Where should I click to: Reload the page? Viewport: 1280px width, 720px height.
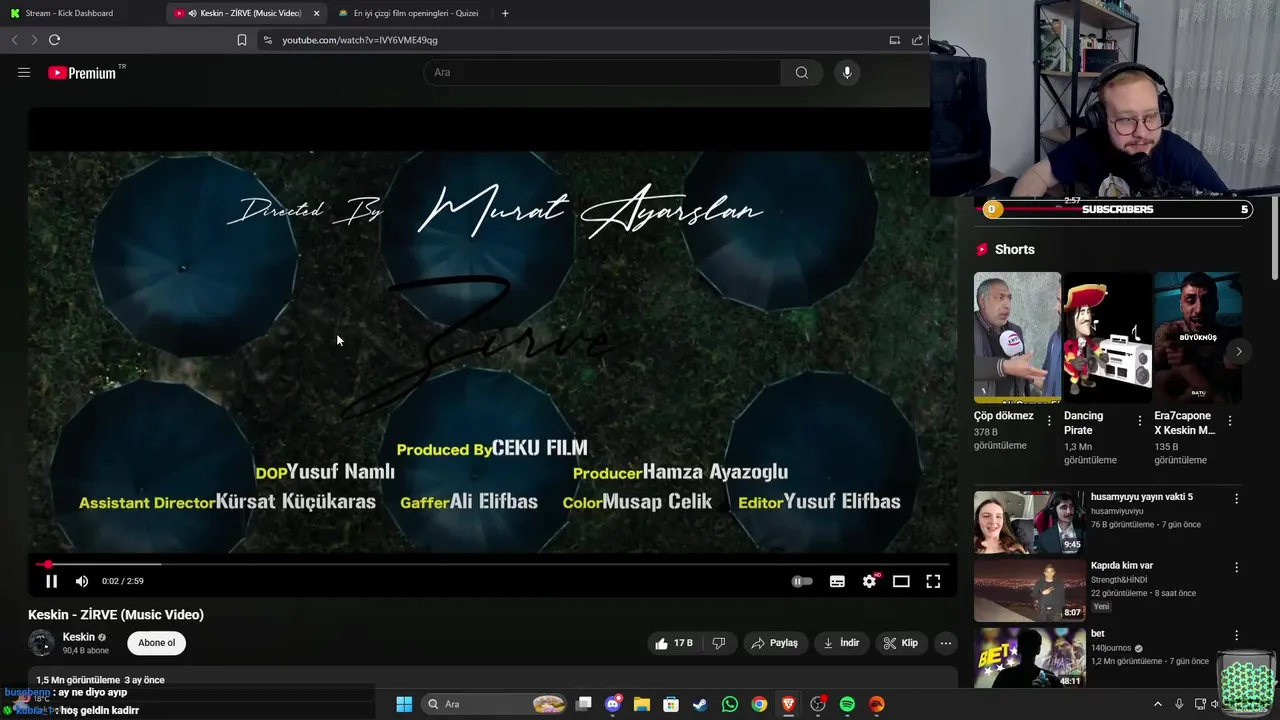tap(54, 40)
